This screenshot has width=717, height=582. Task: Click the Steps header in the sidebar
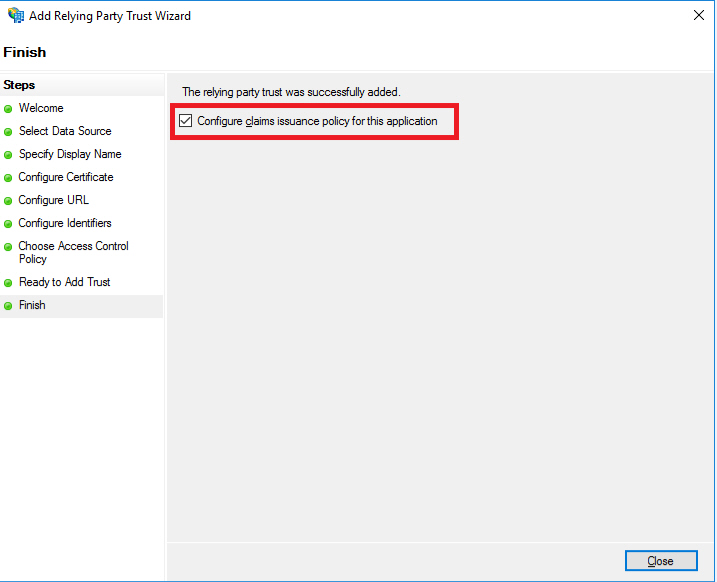click(x=19, y=85)
